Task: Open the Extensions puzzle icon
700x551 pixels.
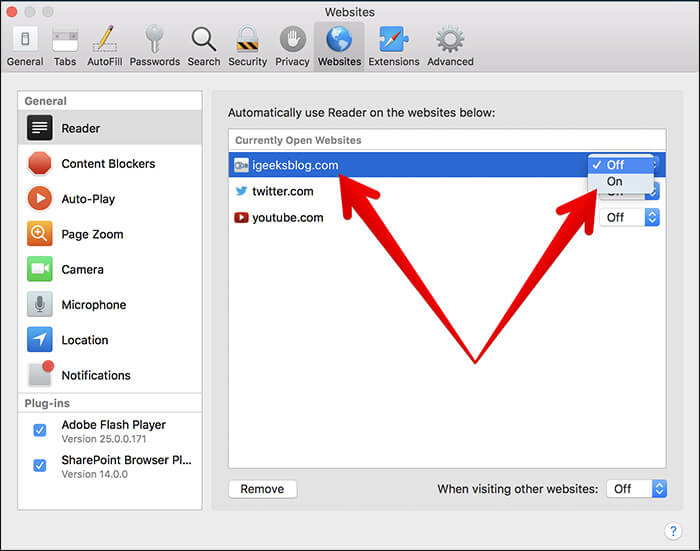Action: click(393, 39)
